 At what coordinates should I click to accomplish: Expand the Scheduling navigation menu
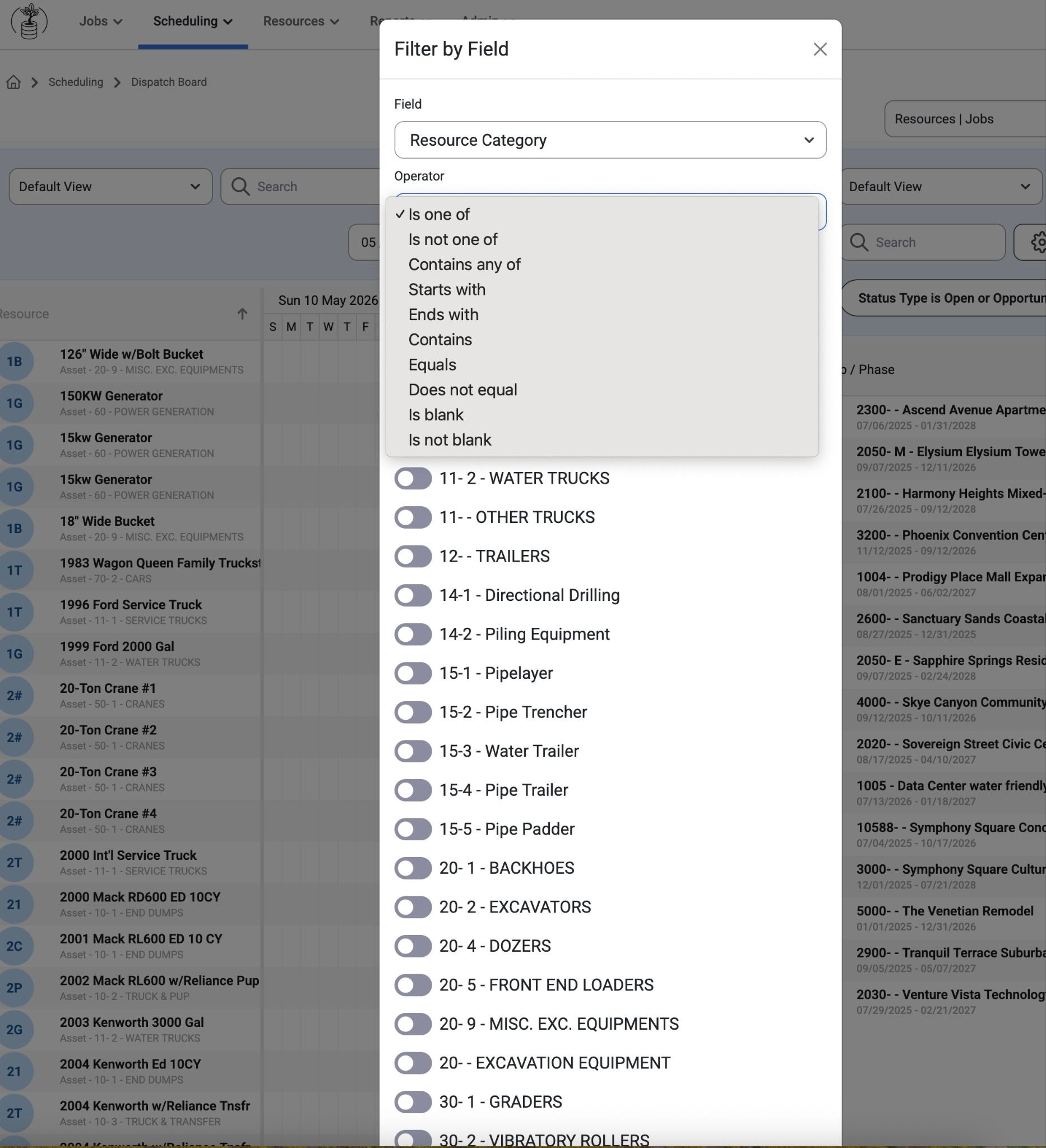click(x=193, y=22)
